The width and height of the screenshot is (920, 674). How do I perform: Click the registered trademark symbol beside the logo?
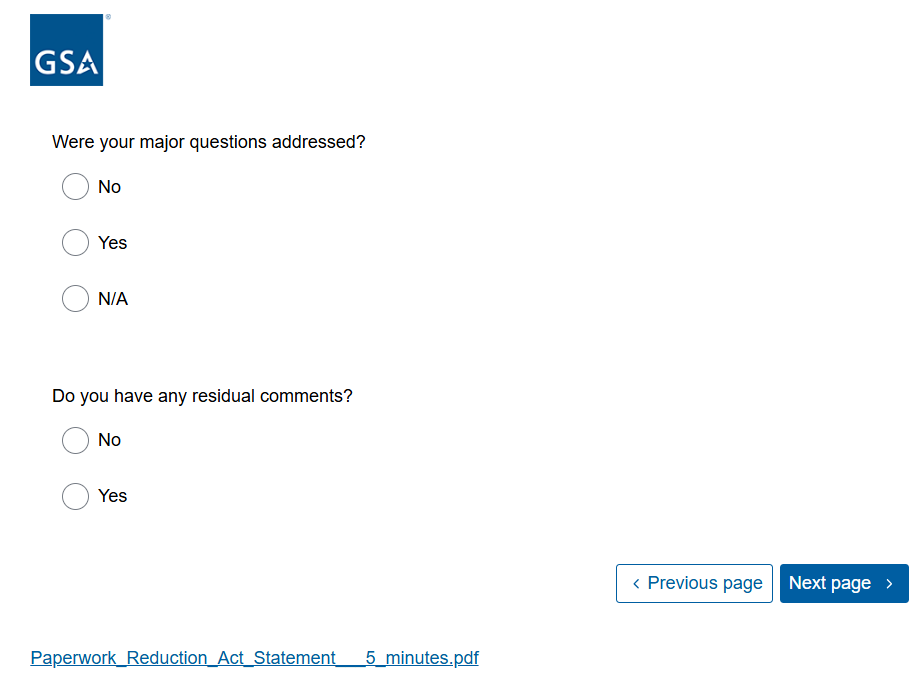(108, 17)
